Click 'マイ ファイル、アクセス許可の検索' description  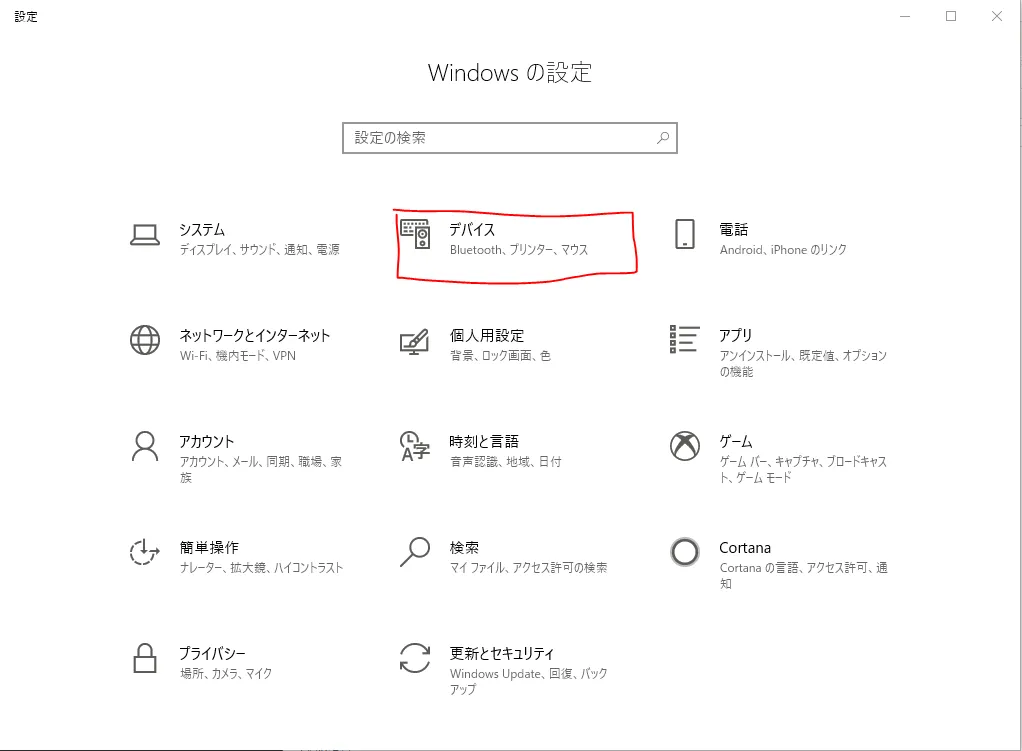(x=528, y=567)
